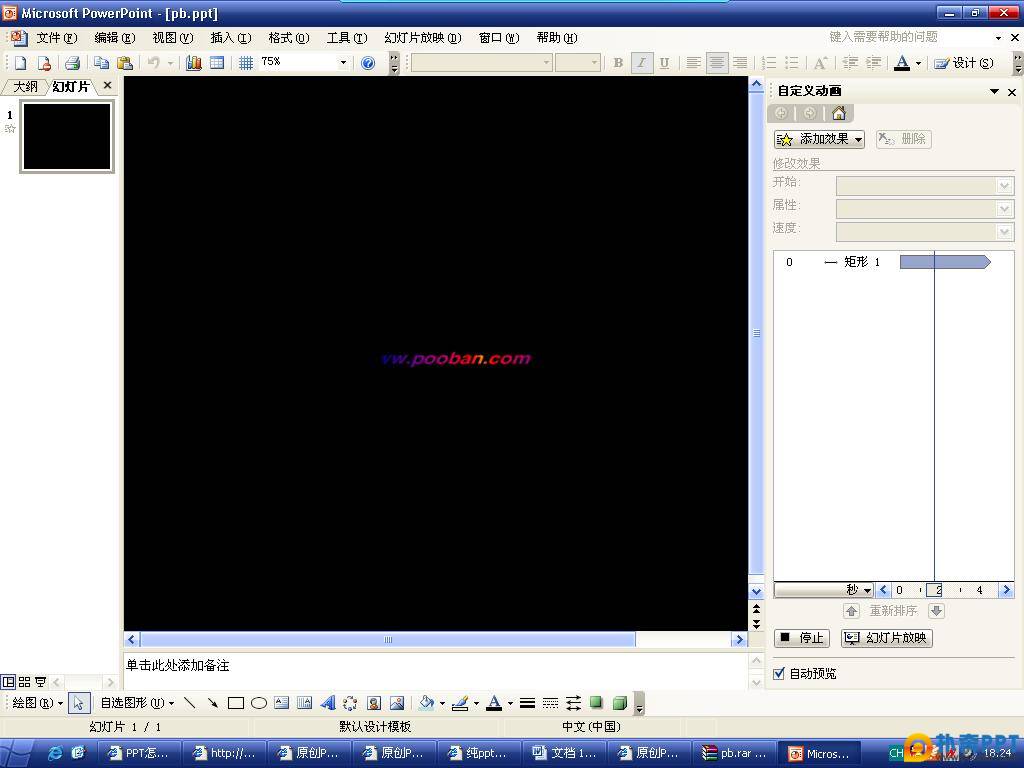The width and height of the screenshot is (1024, 768).
Task: Click the 矩形 1 timeline duration bar
Action: pyautogui.click(x=945, y=262)
